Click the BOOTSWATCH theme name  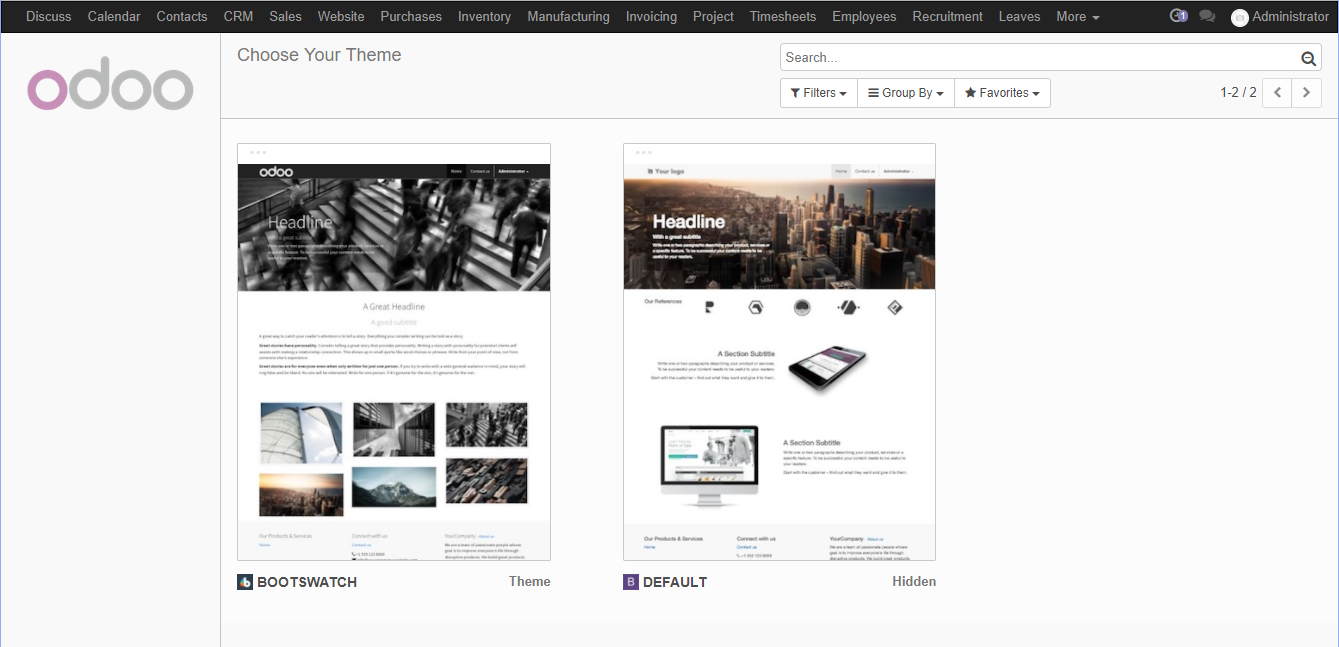(x=307, y=582)
